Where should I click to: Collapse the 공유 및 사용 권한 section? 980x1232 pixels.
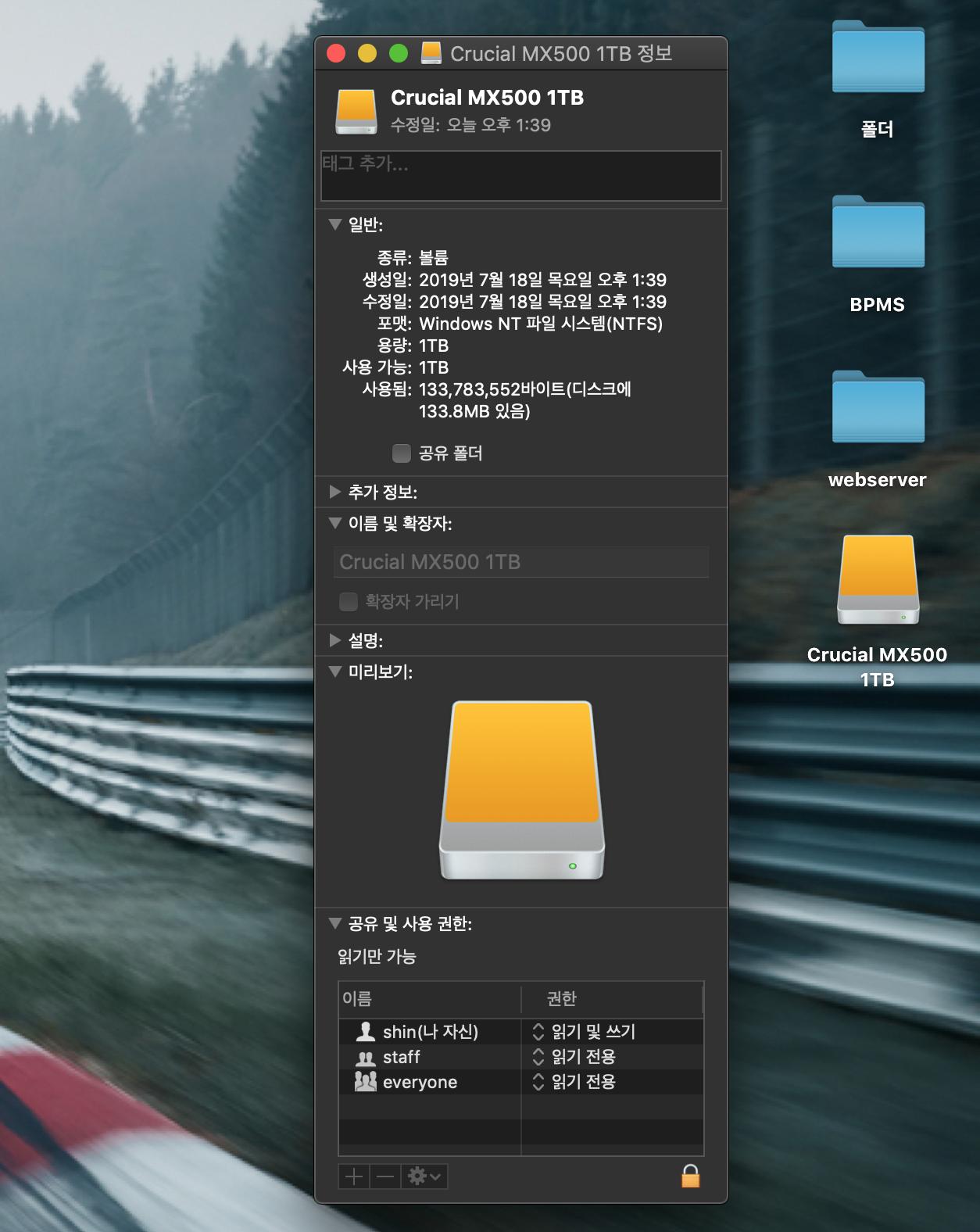tap(335, 923)
